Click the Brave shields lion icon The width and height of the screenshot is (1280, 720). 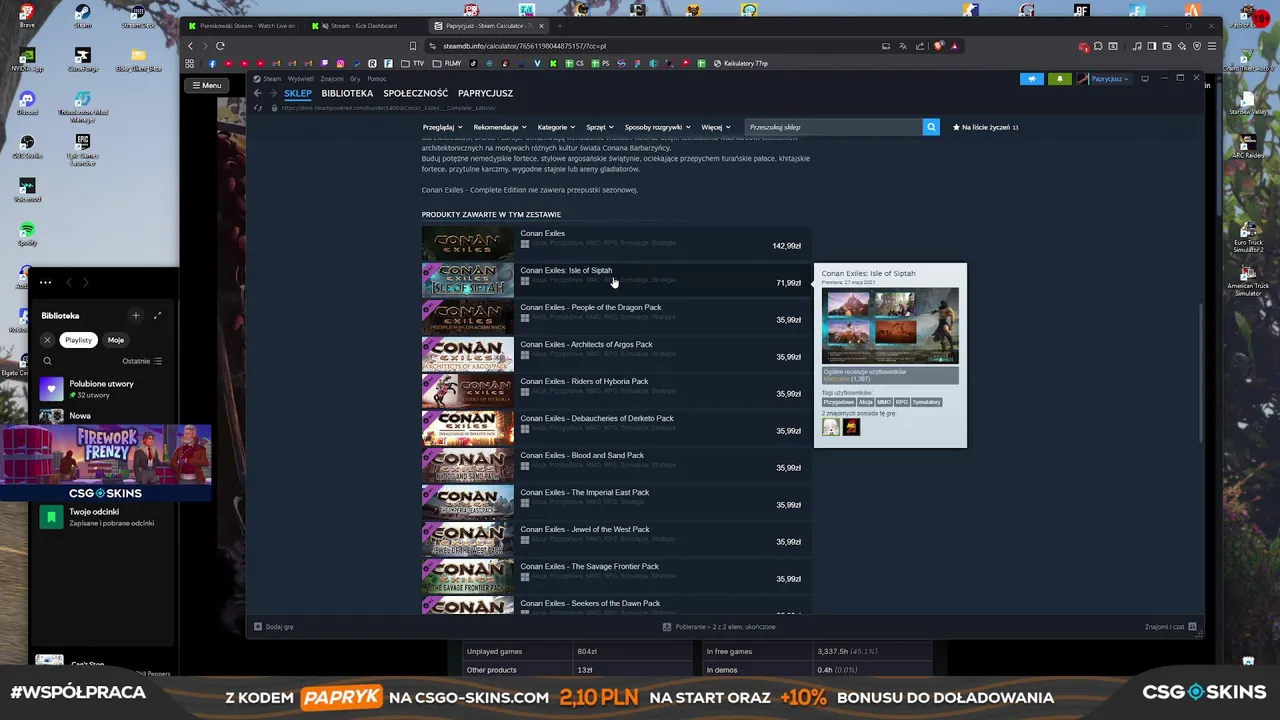point(939,46)
